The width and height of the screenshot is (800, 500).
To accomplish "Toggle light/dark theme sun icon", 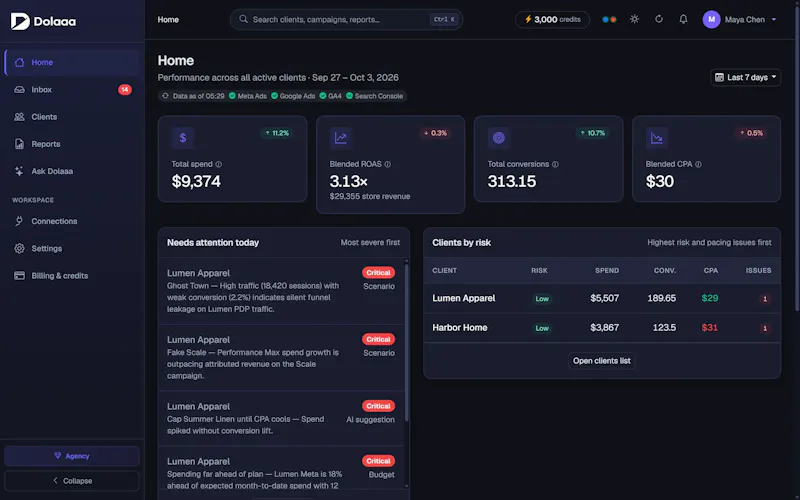I will click(634, 19).
